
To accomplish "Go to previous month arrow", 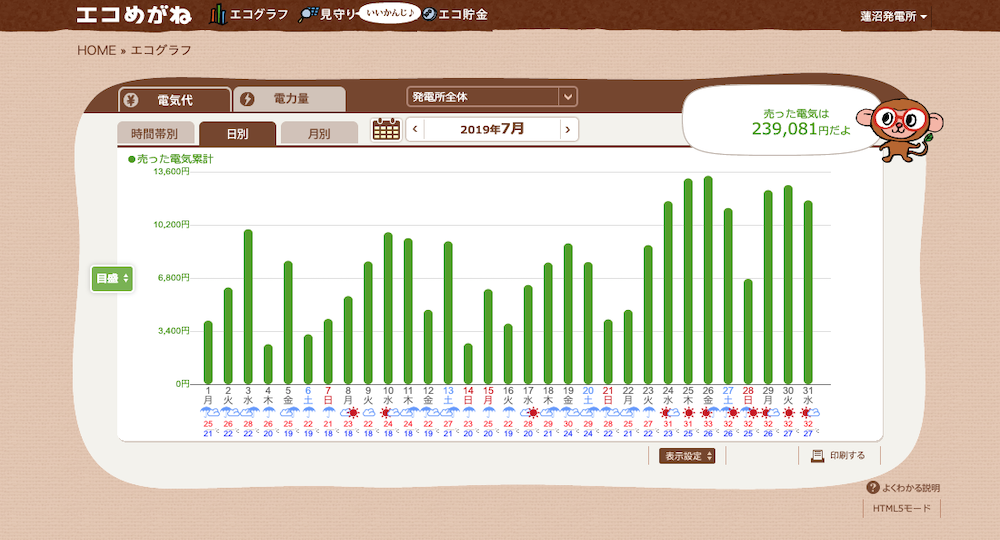I will point(415,129).
